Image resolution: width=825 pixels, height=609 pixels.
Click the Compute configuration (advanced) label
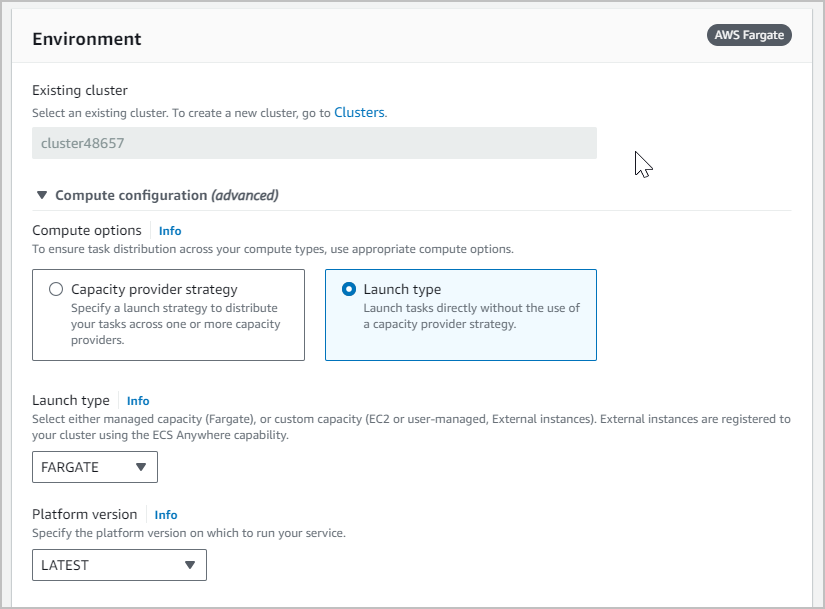click(x=166, y=195)
